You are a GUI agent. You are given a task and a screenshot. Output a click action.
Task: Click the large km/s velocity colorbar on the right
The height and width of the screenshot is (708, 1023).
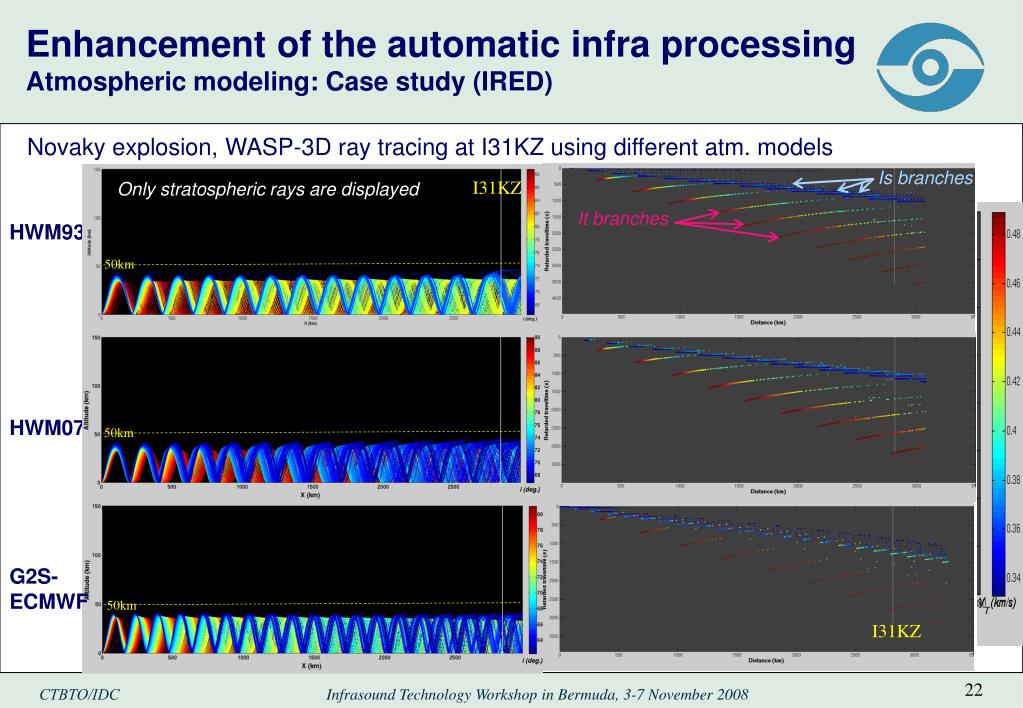[x=998, y=403]
